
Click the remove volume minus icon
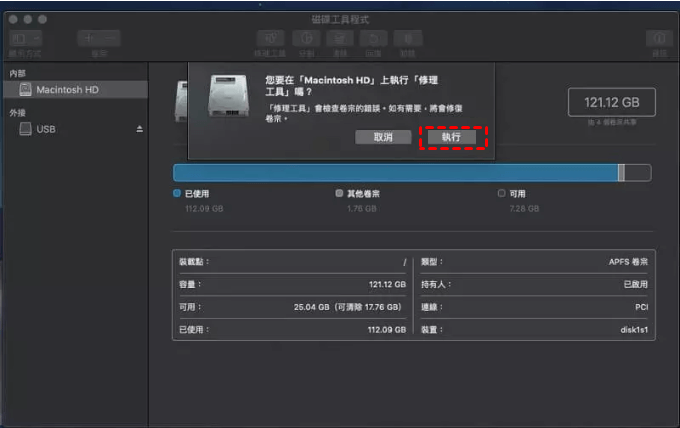110,39
